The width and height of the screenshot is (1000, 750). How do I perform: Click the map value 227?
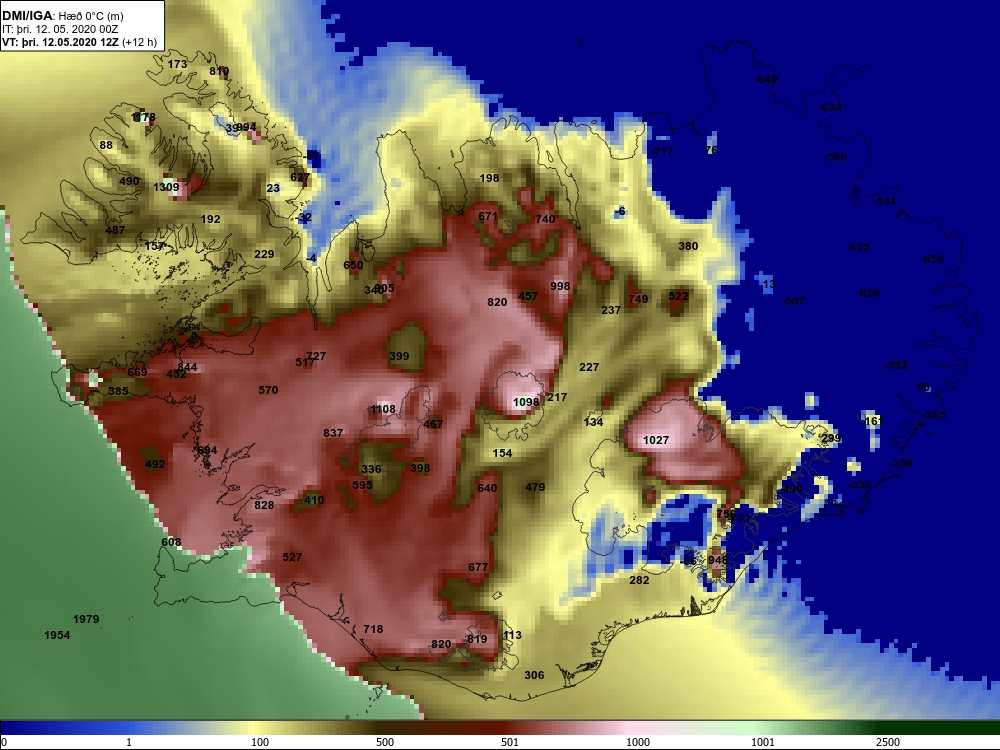coord(589,367)
